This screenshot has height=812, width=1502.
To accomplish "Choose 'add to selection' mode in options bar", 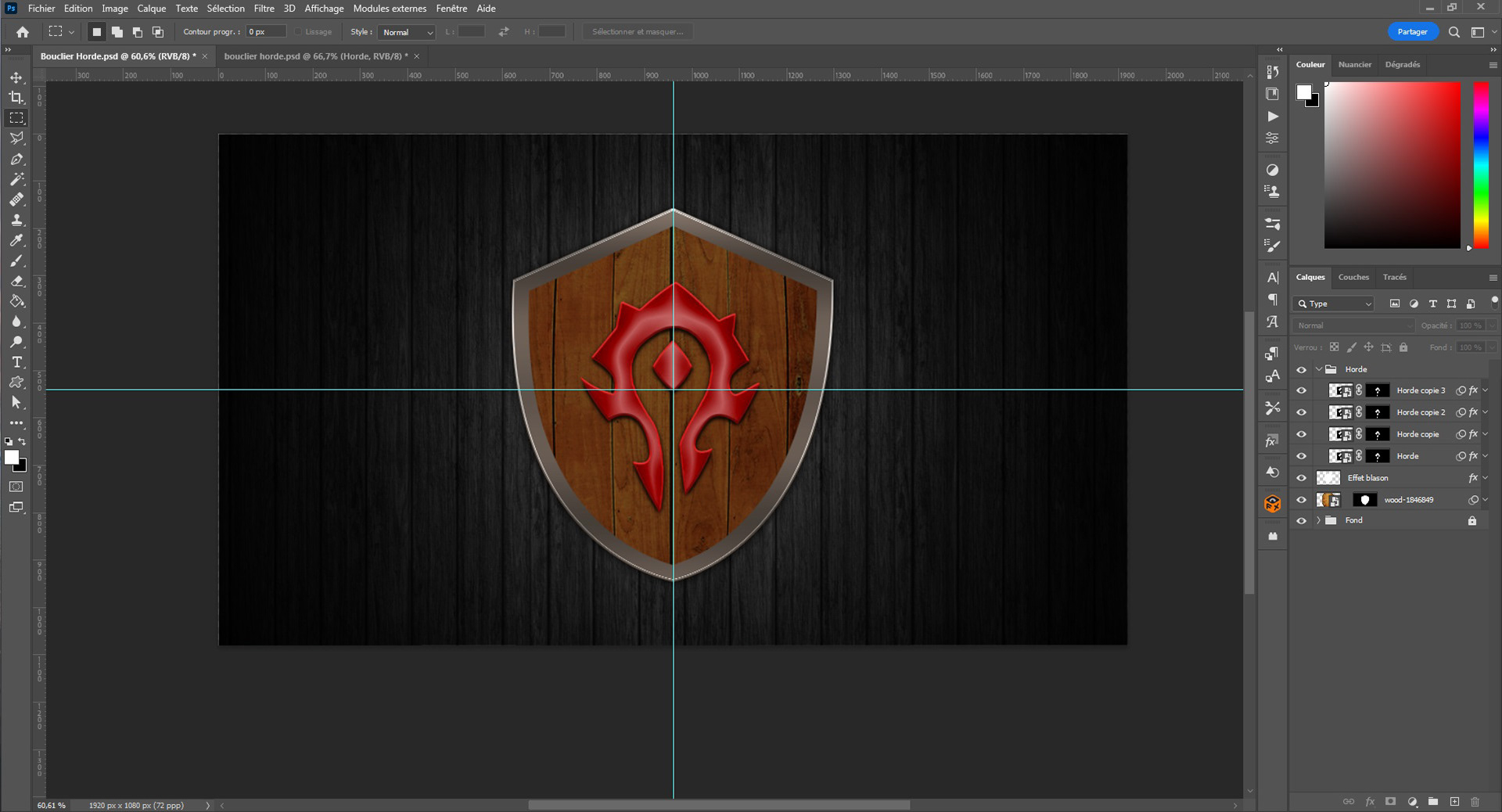I will pyautogui.click(x=117, y=32).
